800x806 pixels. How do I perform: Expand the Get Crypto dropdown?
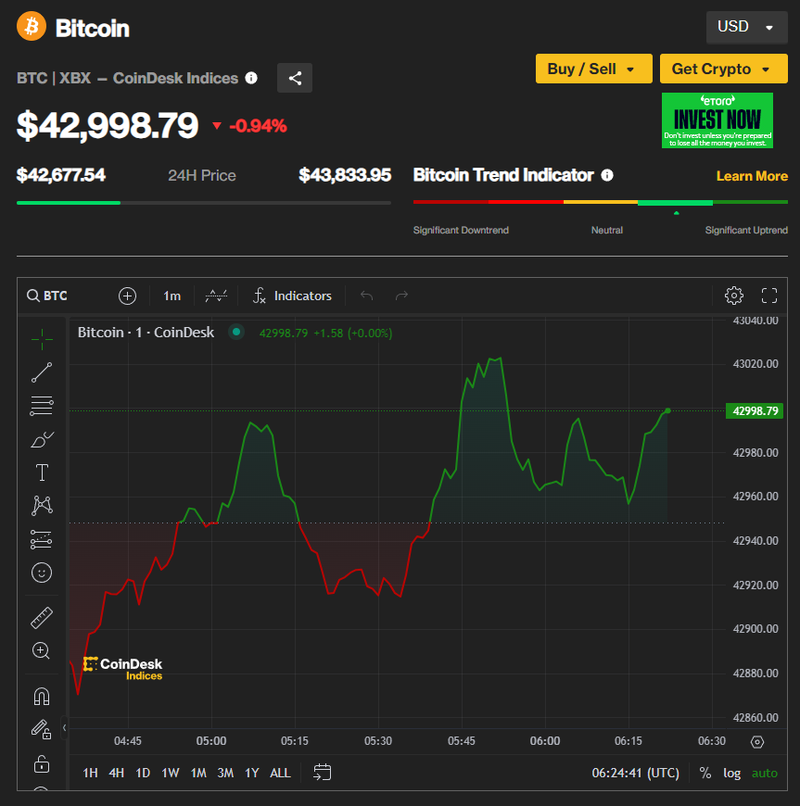[x=723, y=69]
